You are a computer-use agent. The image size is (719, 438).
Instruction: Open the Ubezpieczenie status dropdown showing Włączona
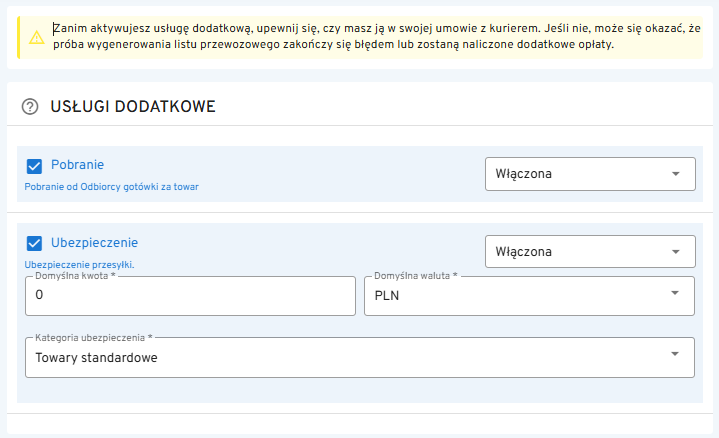pos(580,251)
